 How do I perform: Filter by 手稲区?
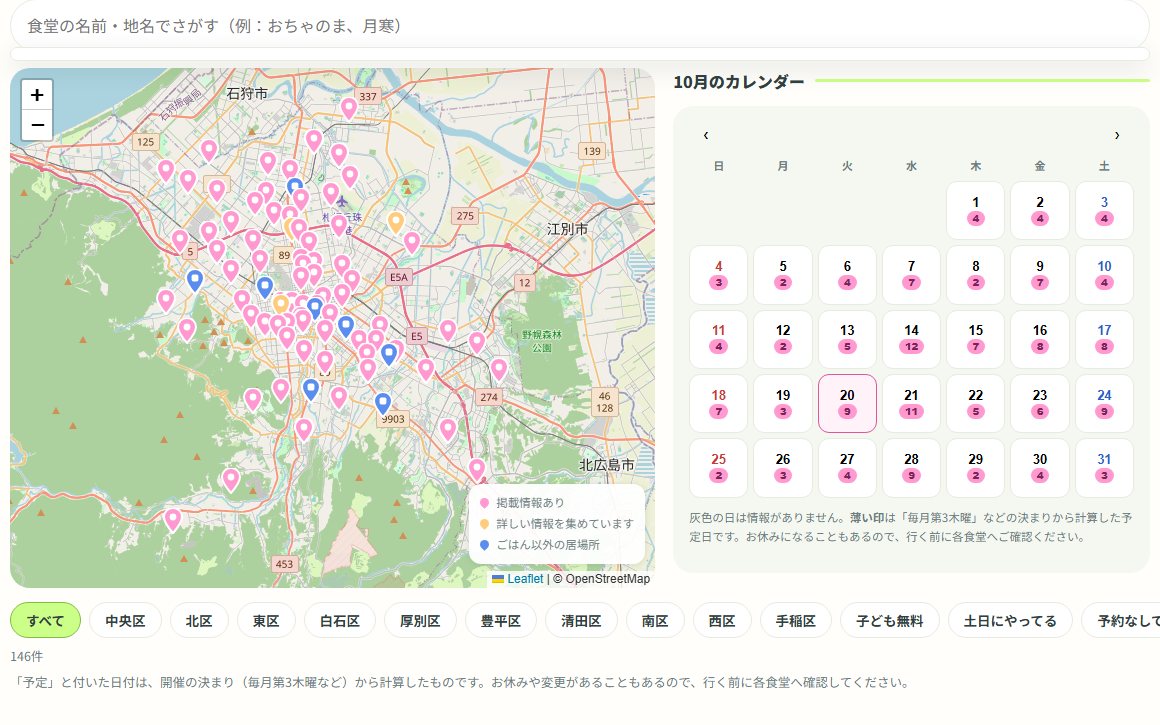(x=795, y=621)
